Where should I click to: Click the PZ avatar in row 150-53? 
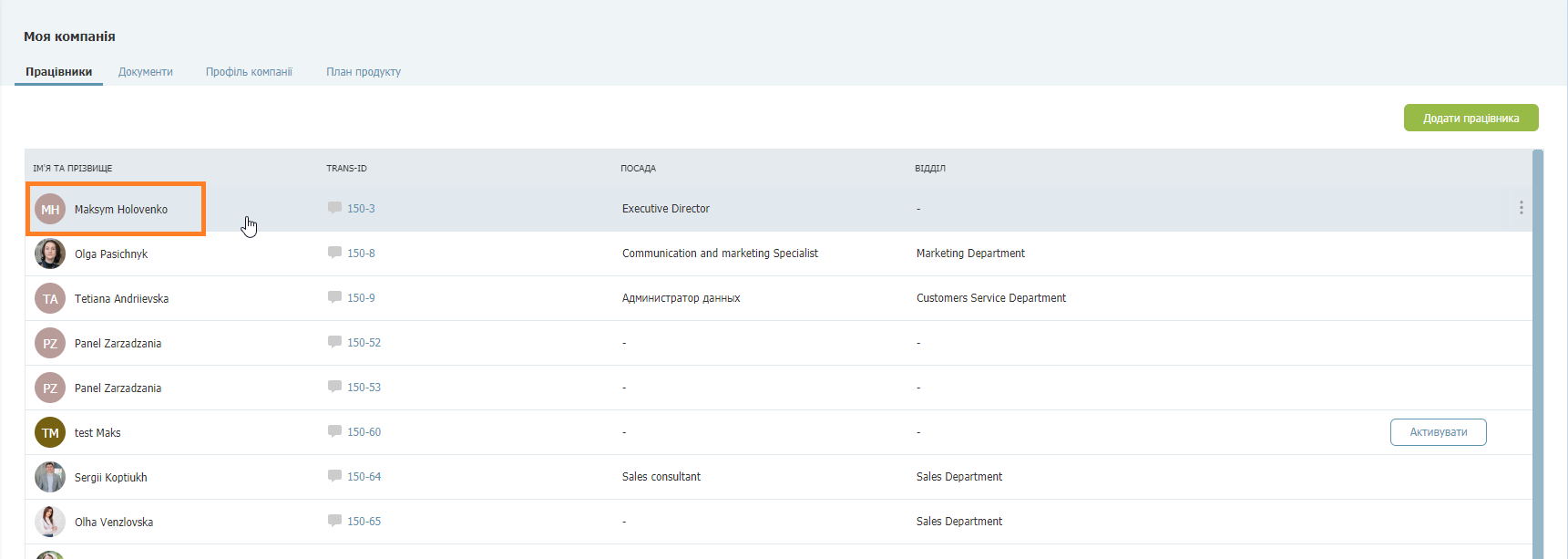click(x=50, y=388)
